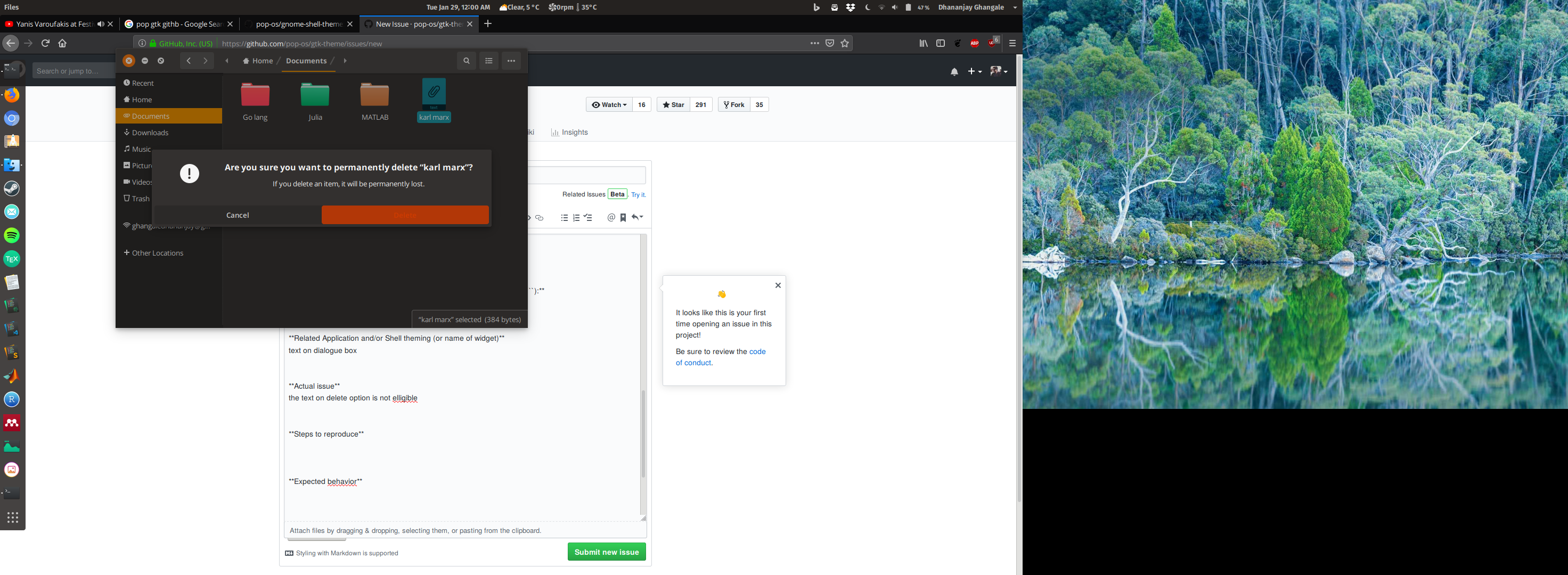Open Spotify from the dock

coord(12,235)
